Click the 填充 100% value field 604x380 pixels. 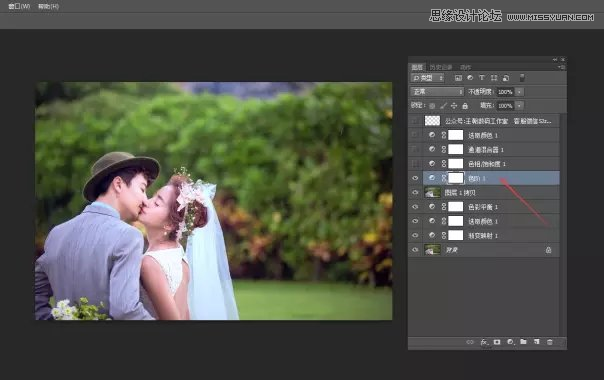coord(505,106)
